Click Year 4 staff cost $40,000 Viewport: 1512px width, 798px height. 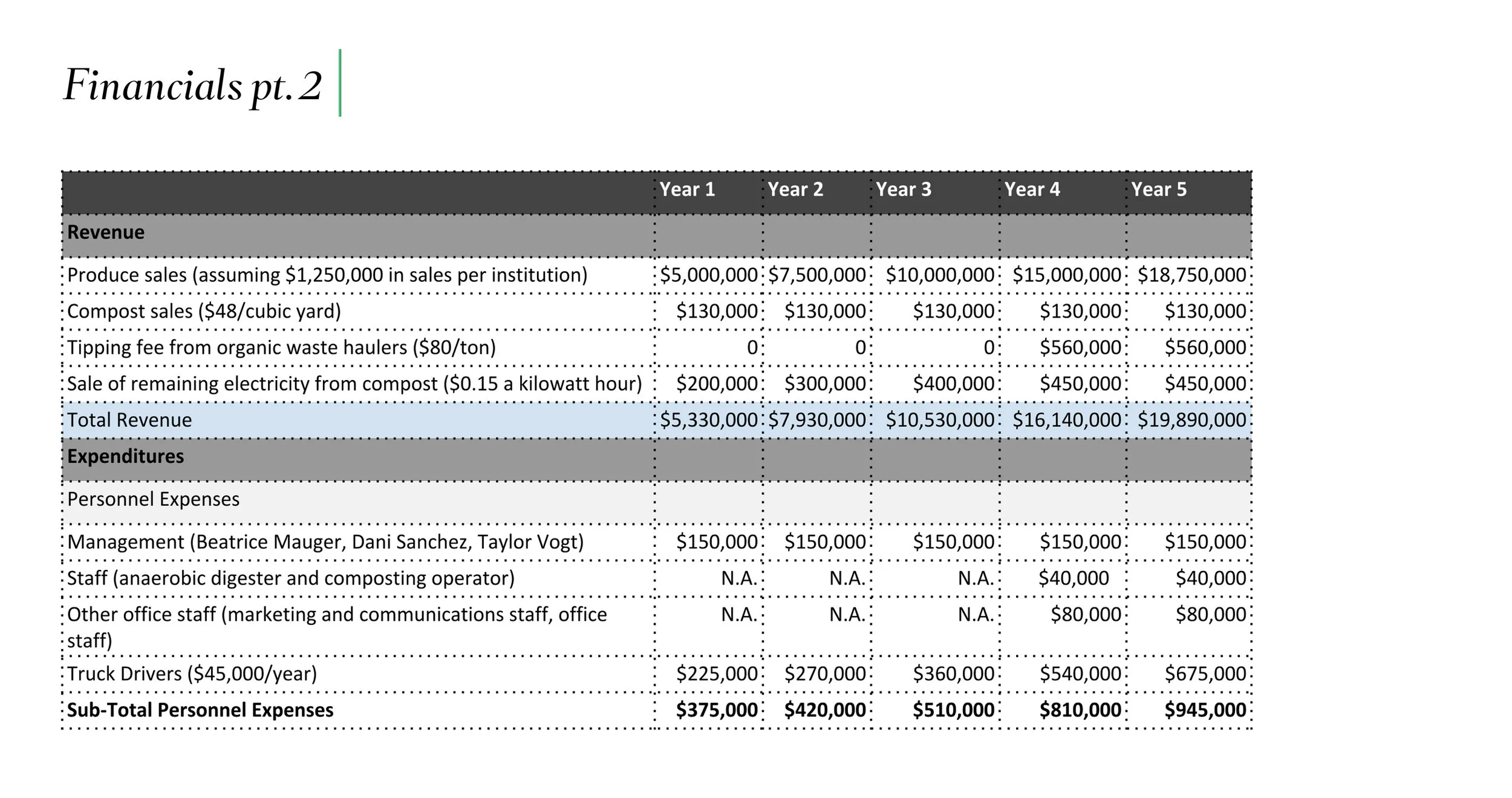pyautogui.click(x=1074, y=578)
